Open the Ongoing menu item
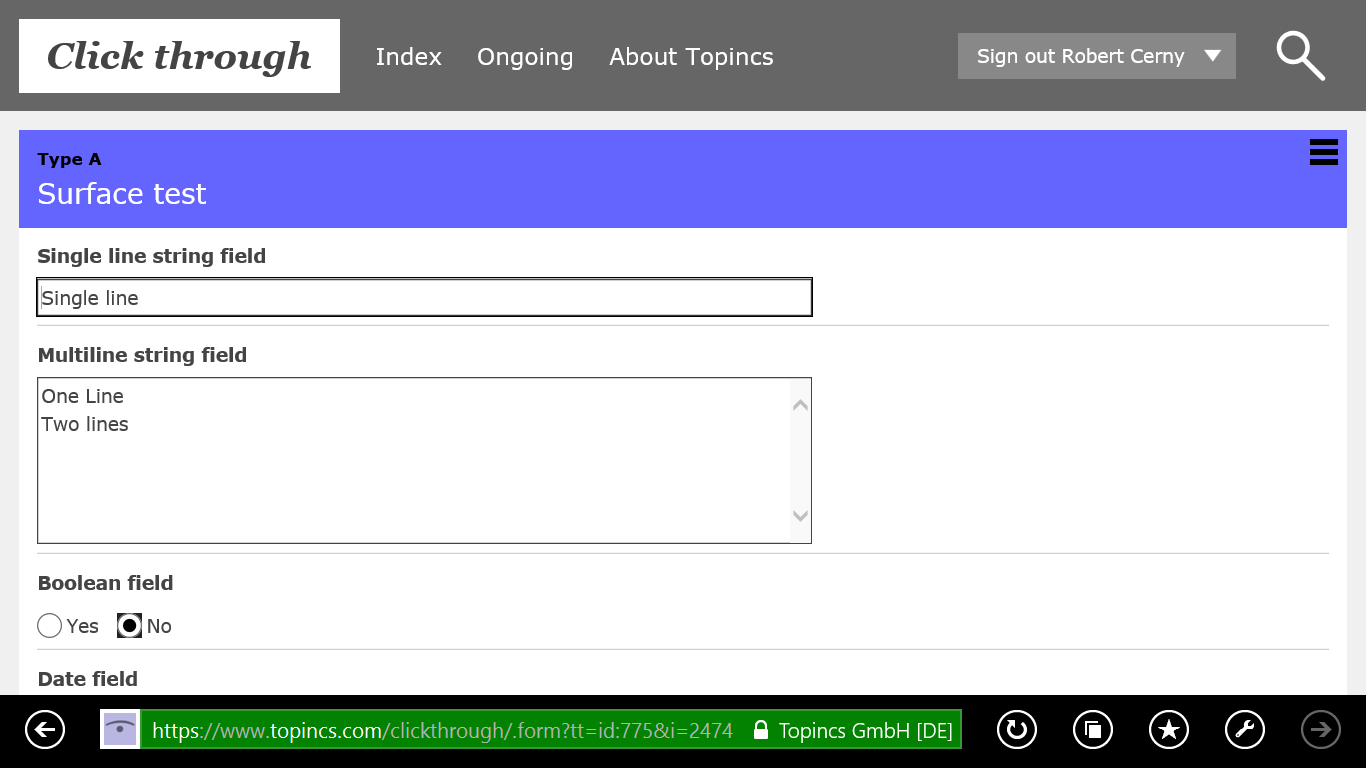1366x768 pixels. (525, 57)
